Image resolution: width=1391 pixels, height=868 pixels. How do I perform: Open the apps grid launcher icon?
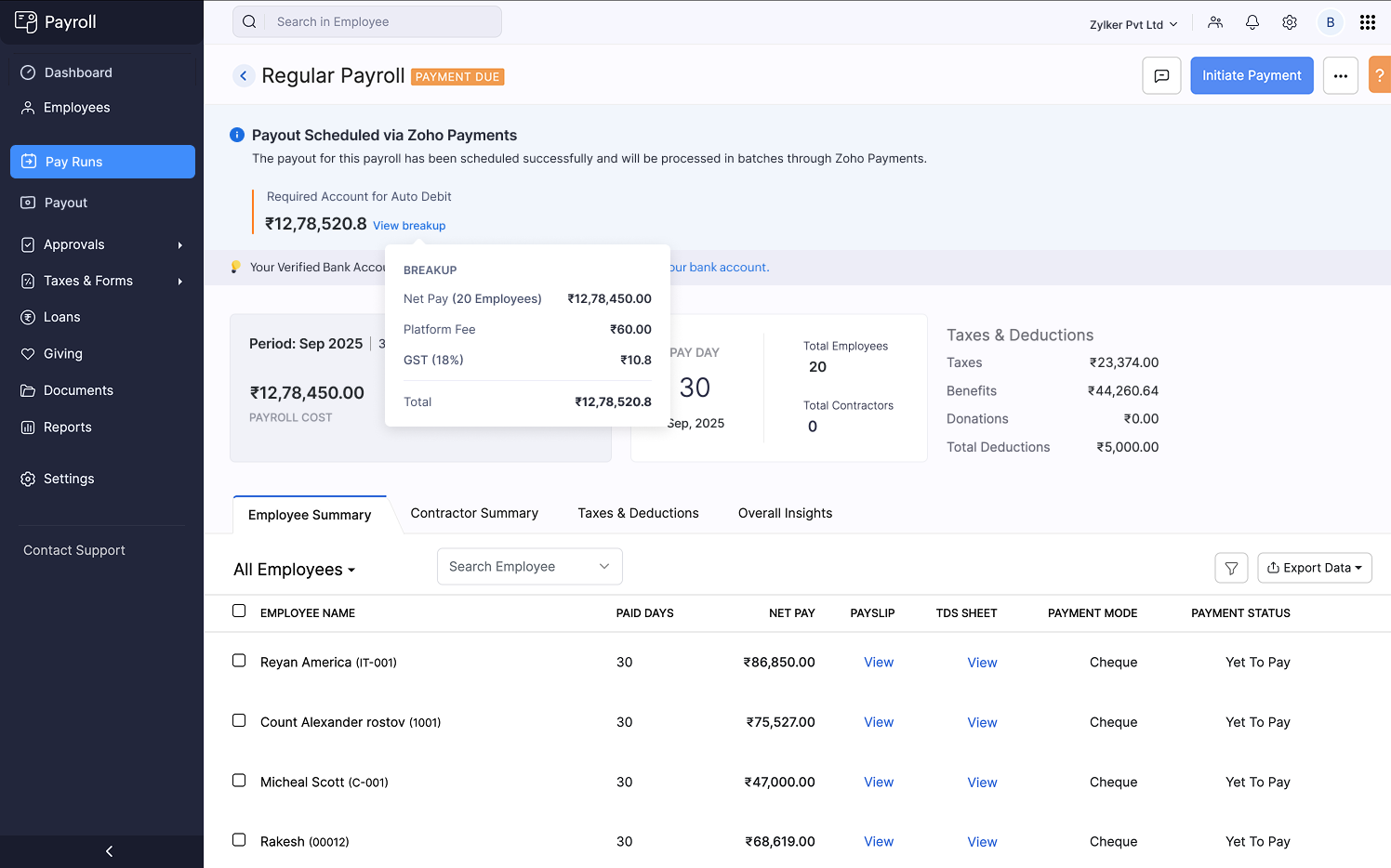(x=1367, y=22)
